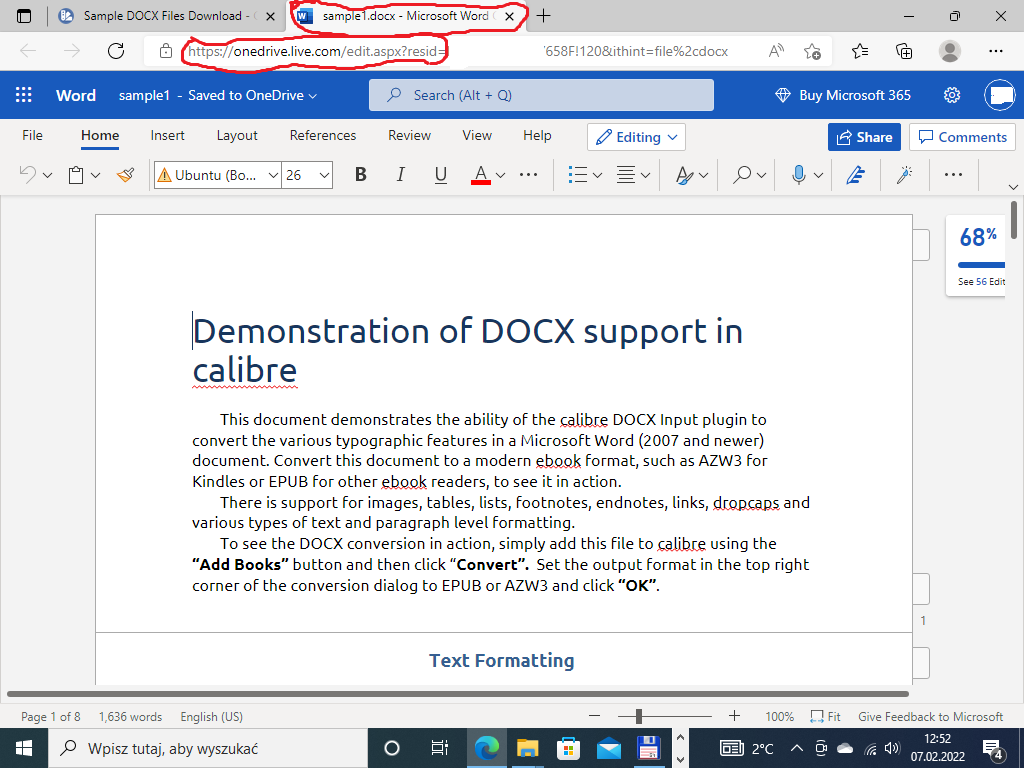The height and width of the screenshot is (768, 1024).
Task: Open the Editing mode dropdown
Action: coord(636,137)
